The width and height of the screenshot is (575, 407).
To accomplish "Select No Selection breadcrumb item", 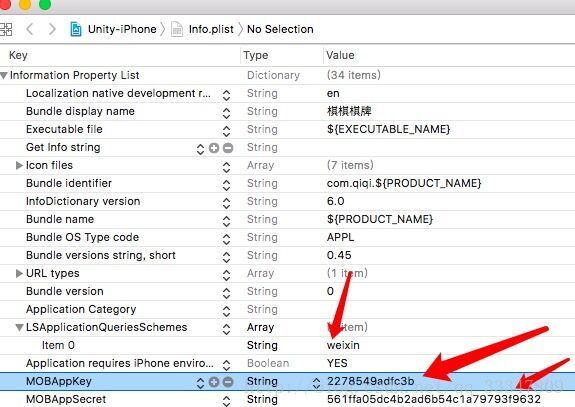I will point(280,29).
